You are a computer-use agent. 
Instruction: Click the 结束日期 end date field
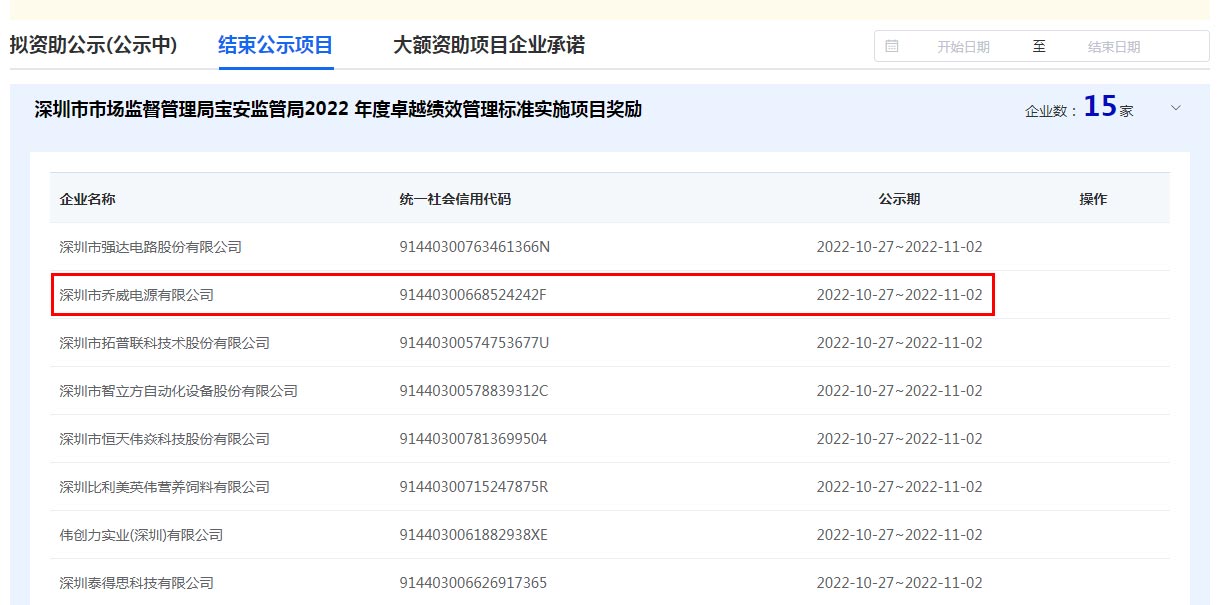tap(1113, 47)
